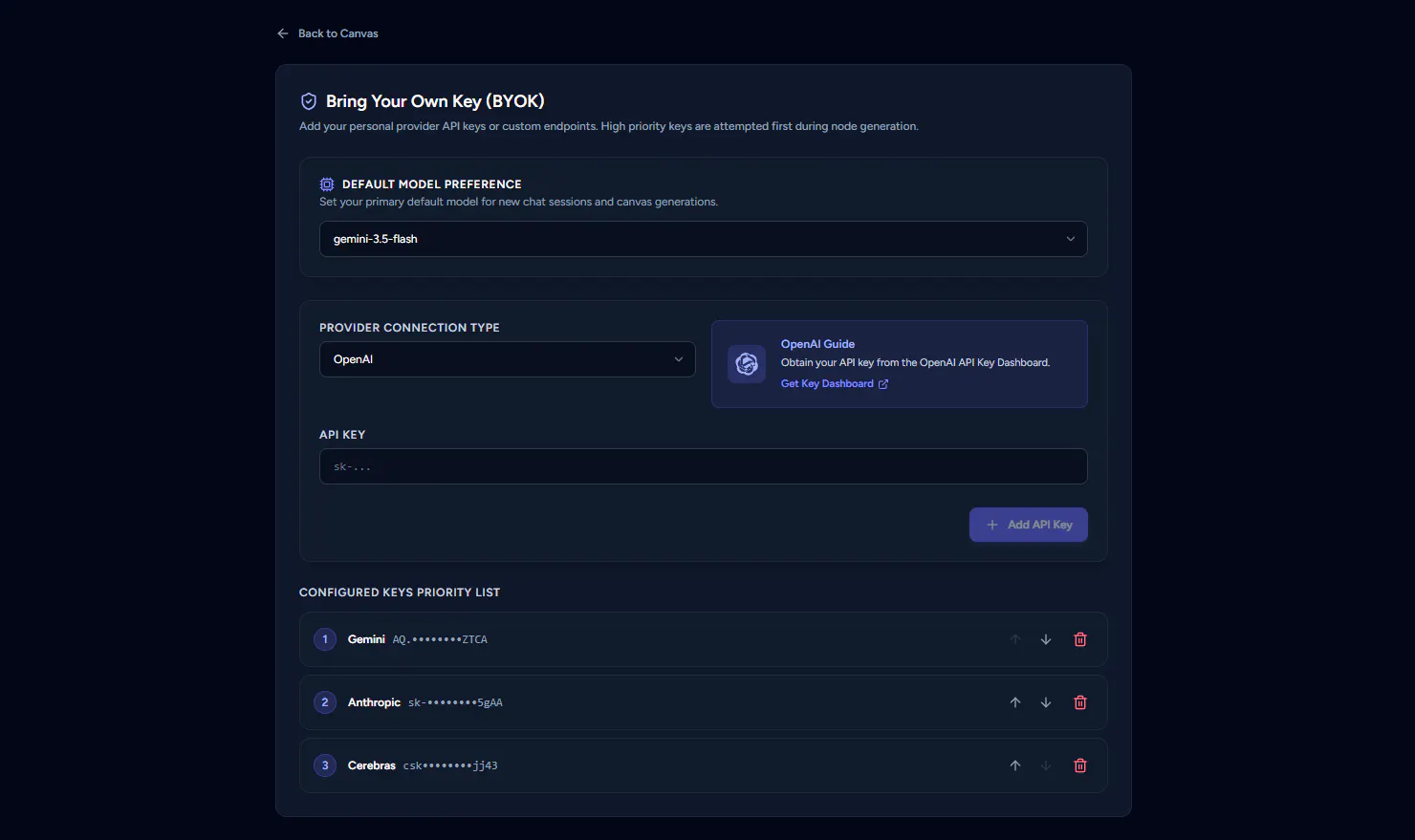The image size is (1415, 840).
Task: Click priority badge 3 for Cerebras
Action: tap(325, 765)
